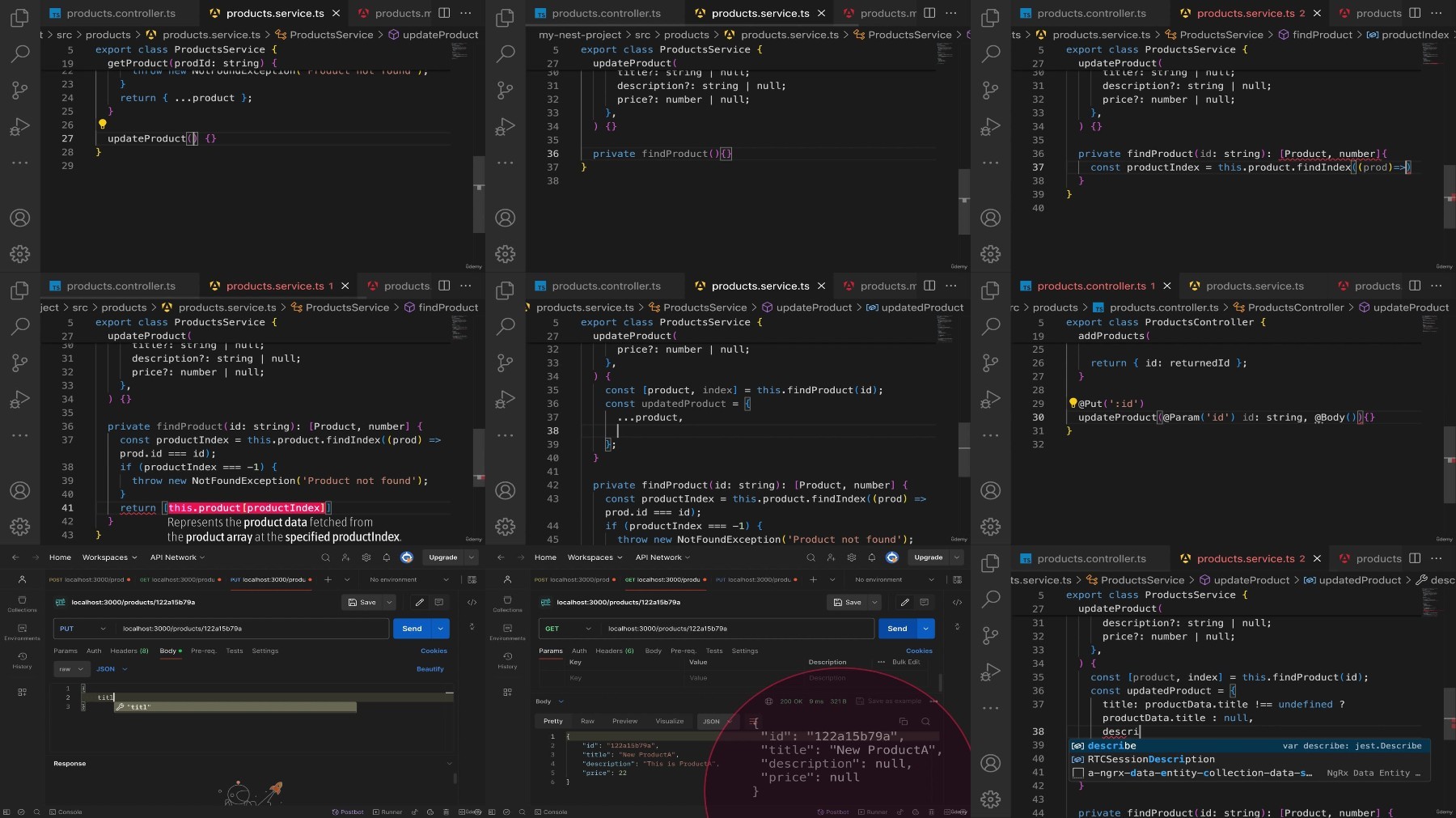Click the Key input in the Params table

tap(627, 678)
